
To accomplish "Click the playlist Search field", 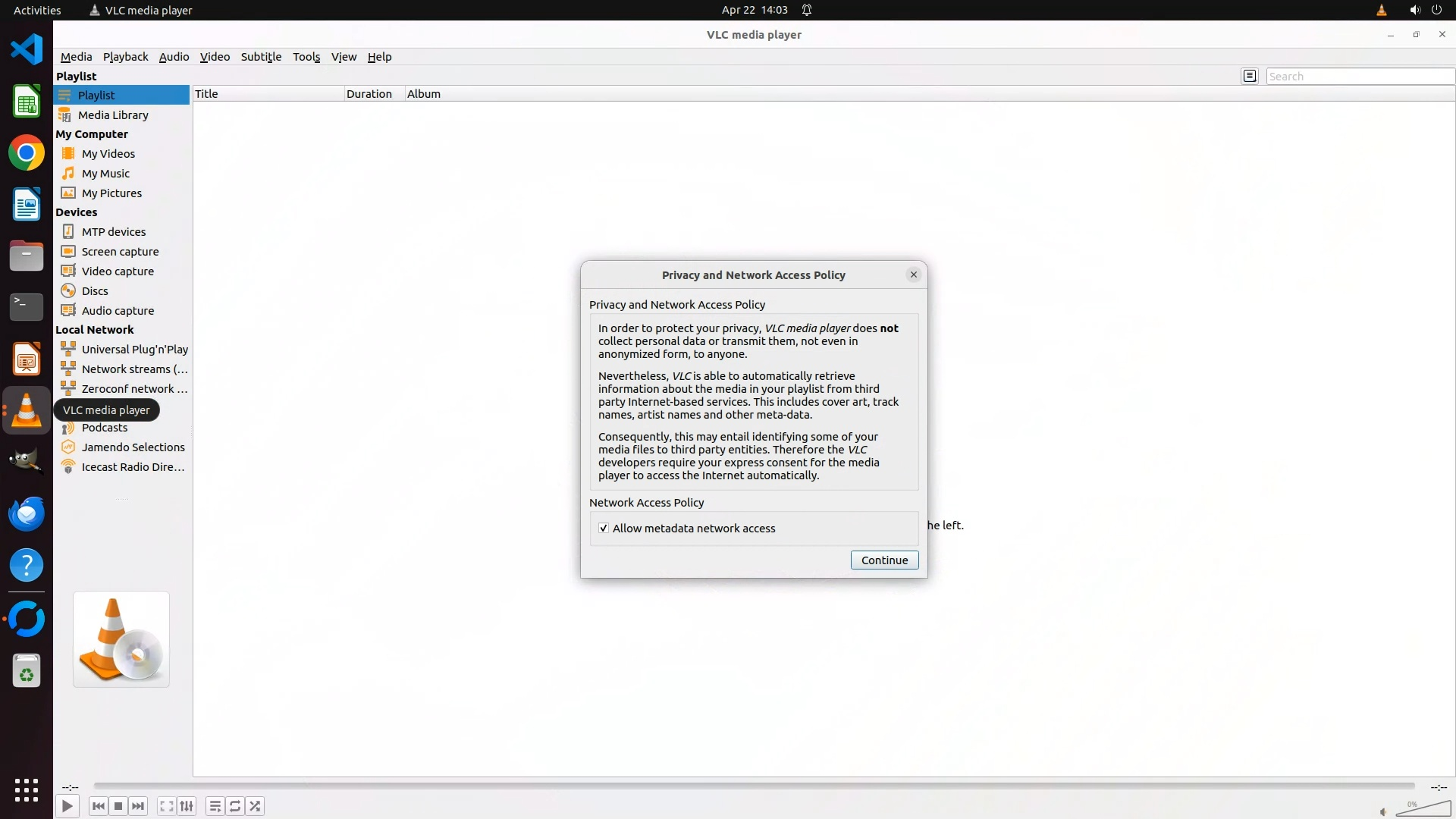I will click(1359, 77).
